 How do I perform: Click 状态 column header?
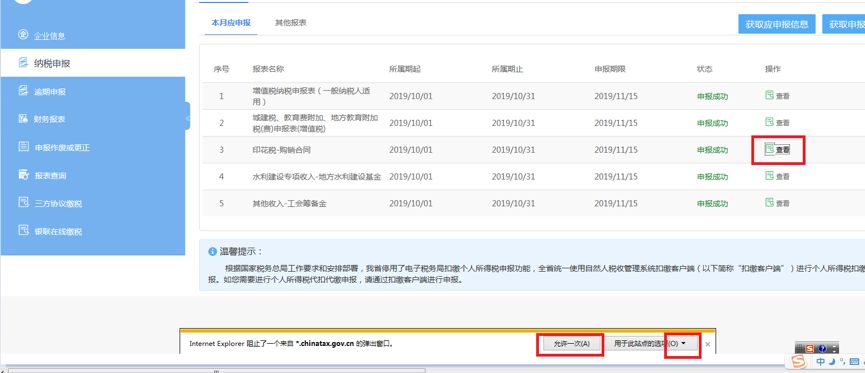[704, 69]
